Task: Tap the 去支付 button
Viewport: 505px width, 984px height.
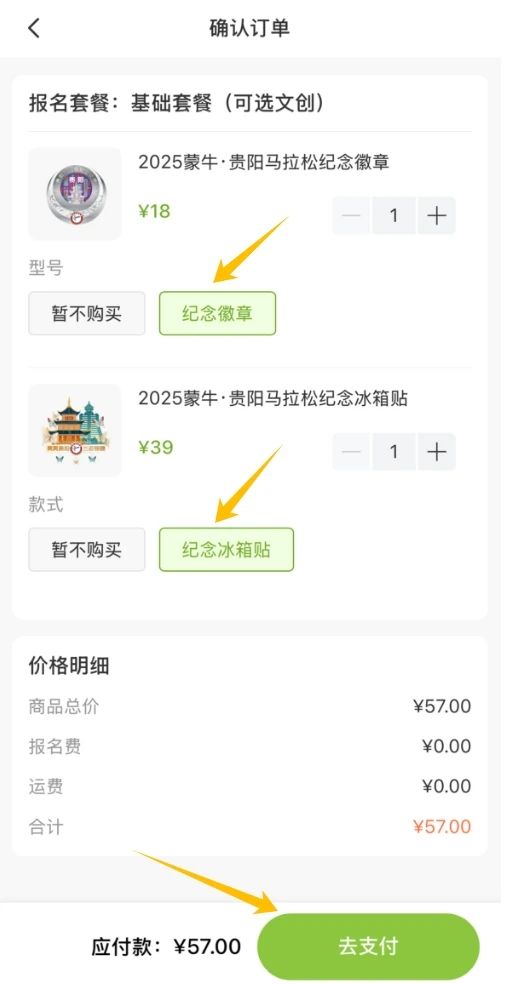Action: [x=368, y=946]
